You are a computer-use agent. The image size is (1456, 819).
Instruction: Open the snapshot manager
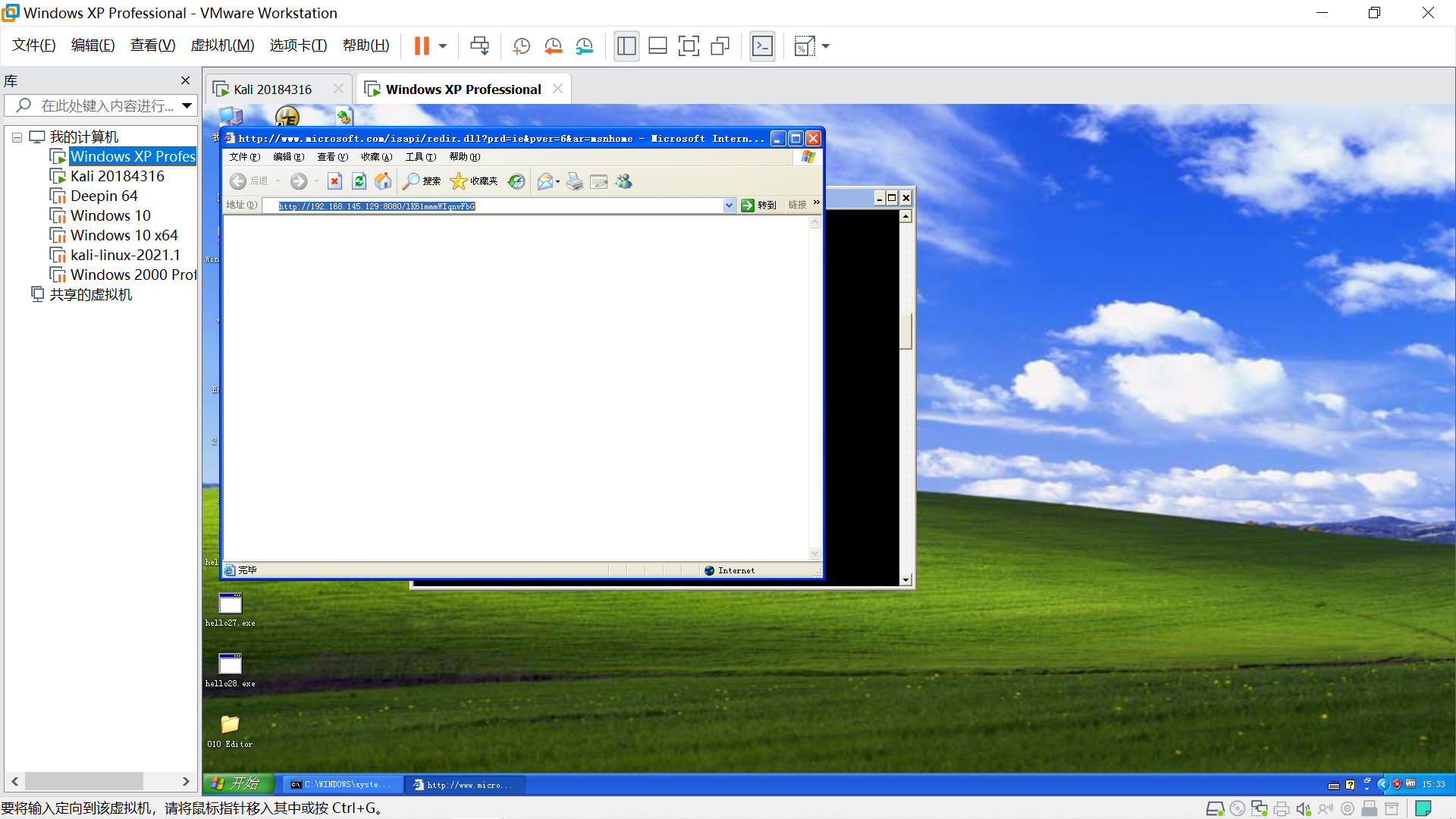[584, 46]
